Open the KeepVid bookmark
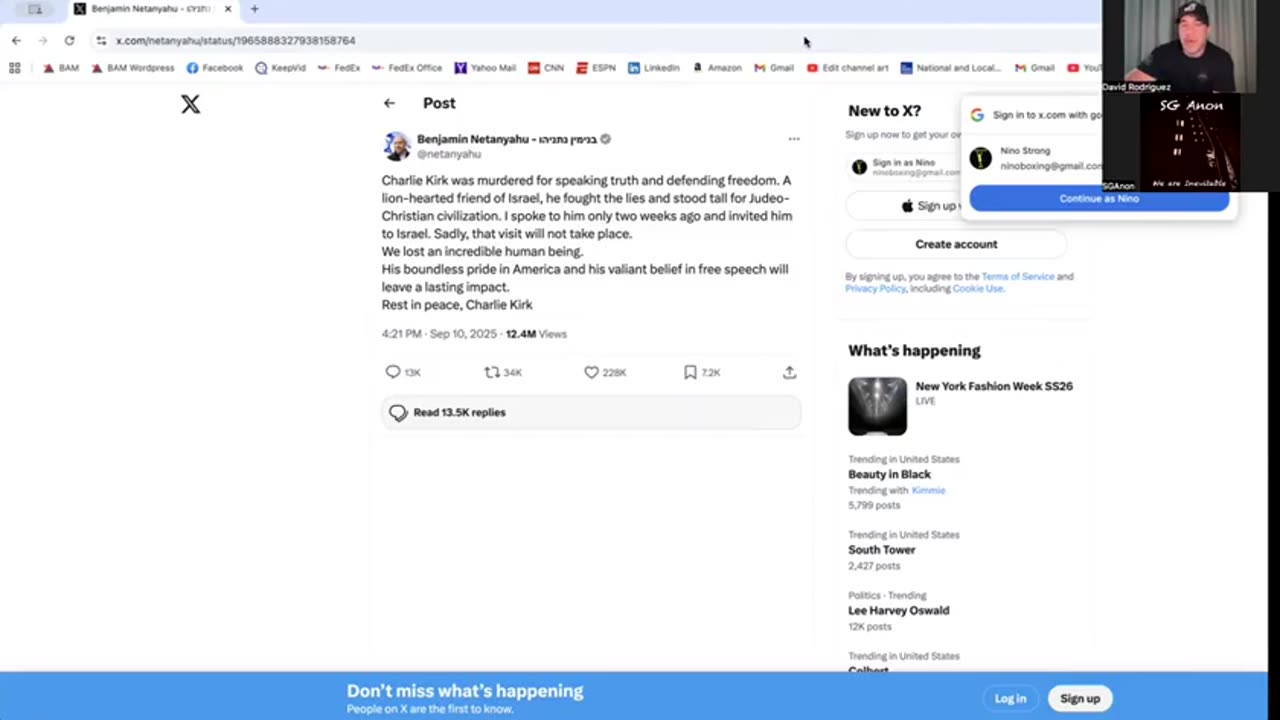This screenshot has width=1280, height=720. [281, 68]
